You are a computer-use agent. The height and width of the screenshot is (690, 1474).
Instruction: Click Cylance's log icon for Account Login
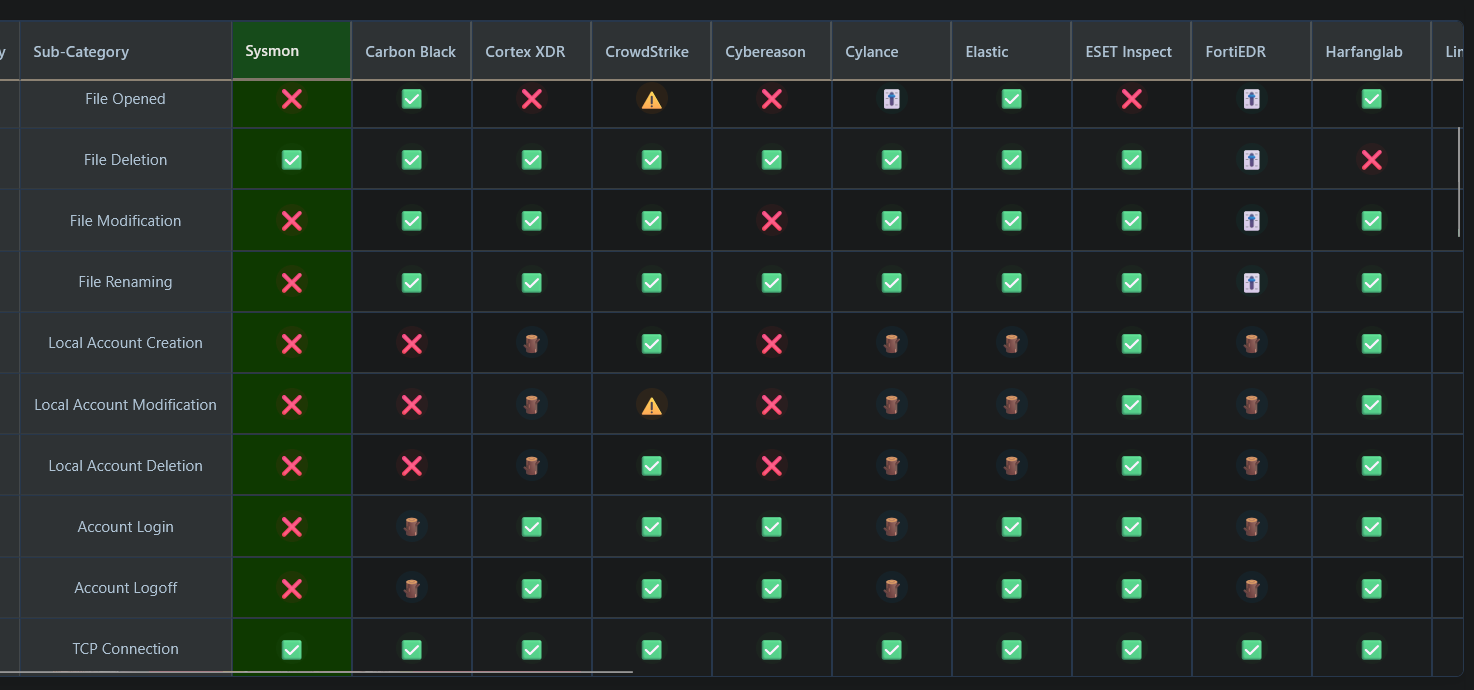[892, 527]
